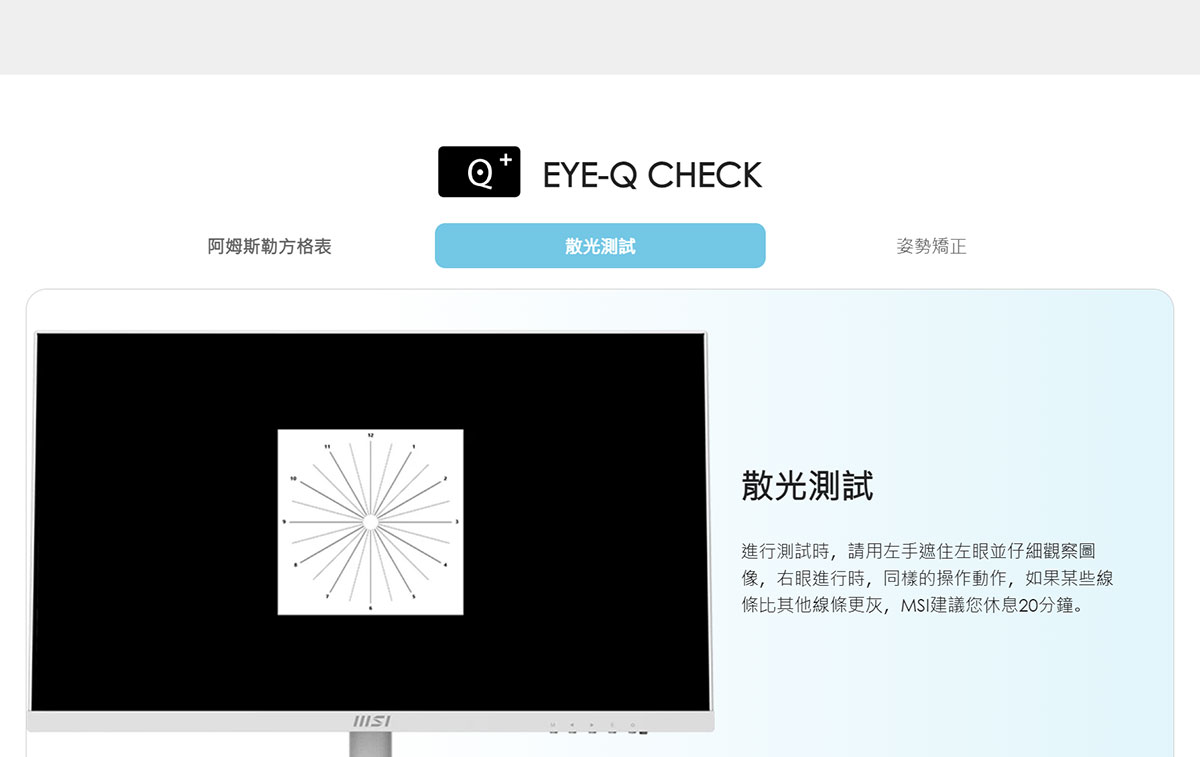Switch to the 阿姆斯勒方格表 tab

pyautogui.click(x=270, y=246)
